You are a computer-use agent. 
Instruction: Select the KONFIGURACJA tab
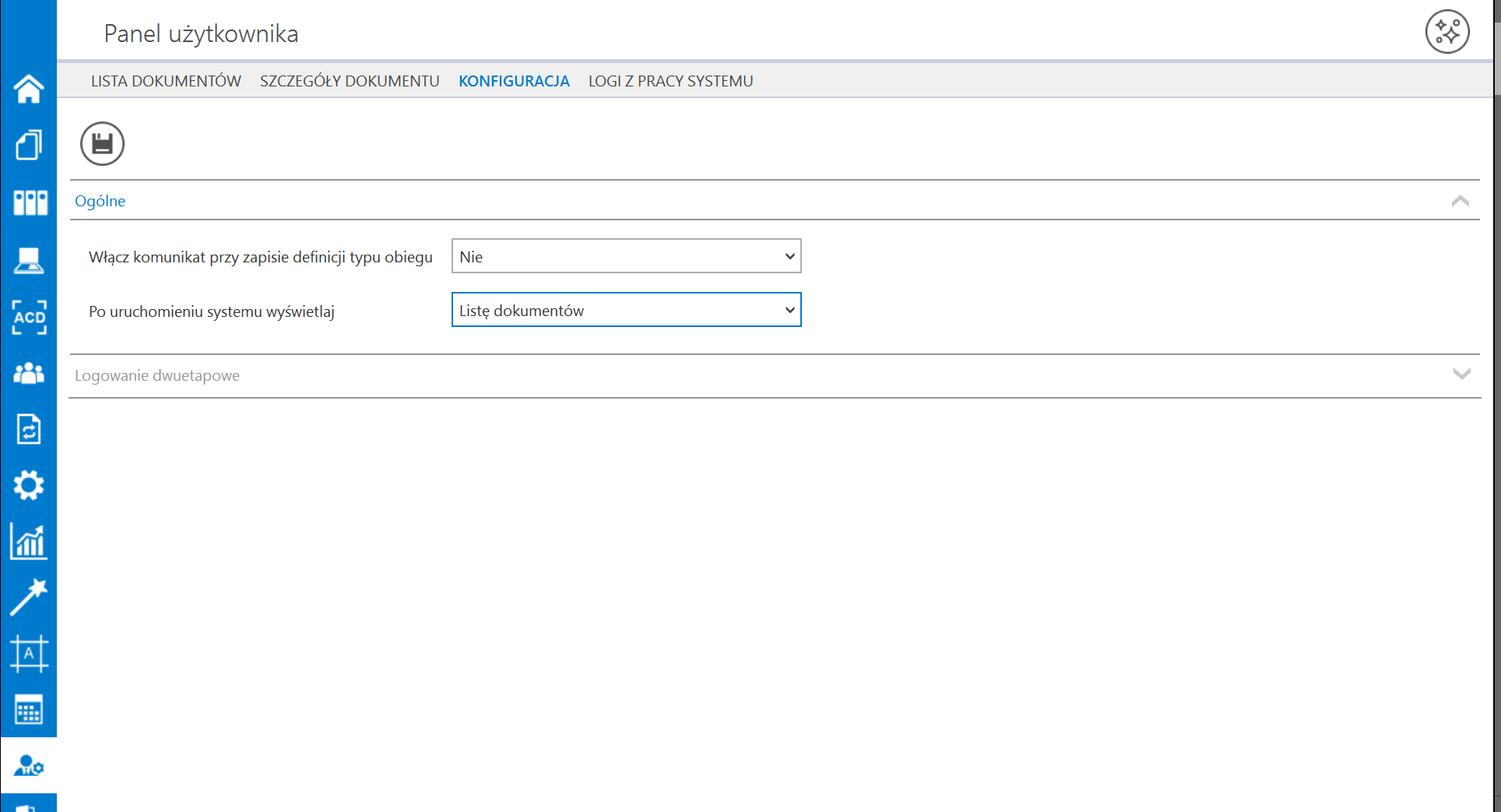click(x=514, y=81)
